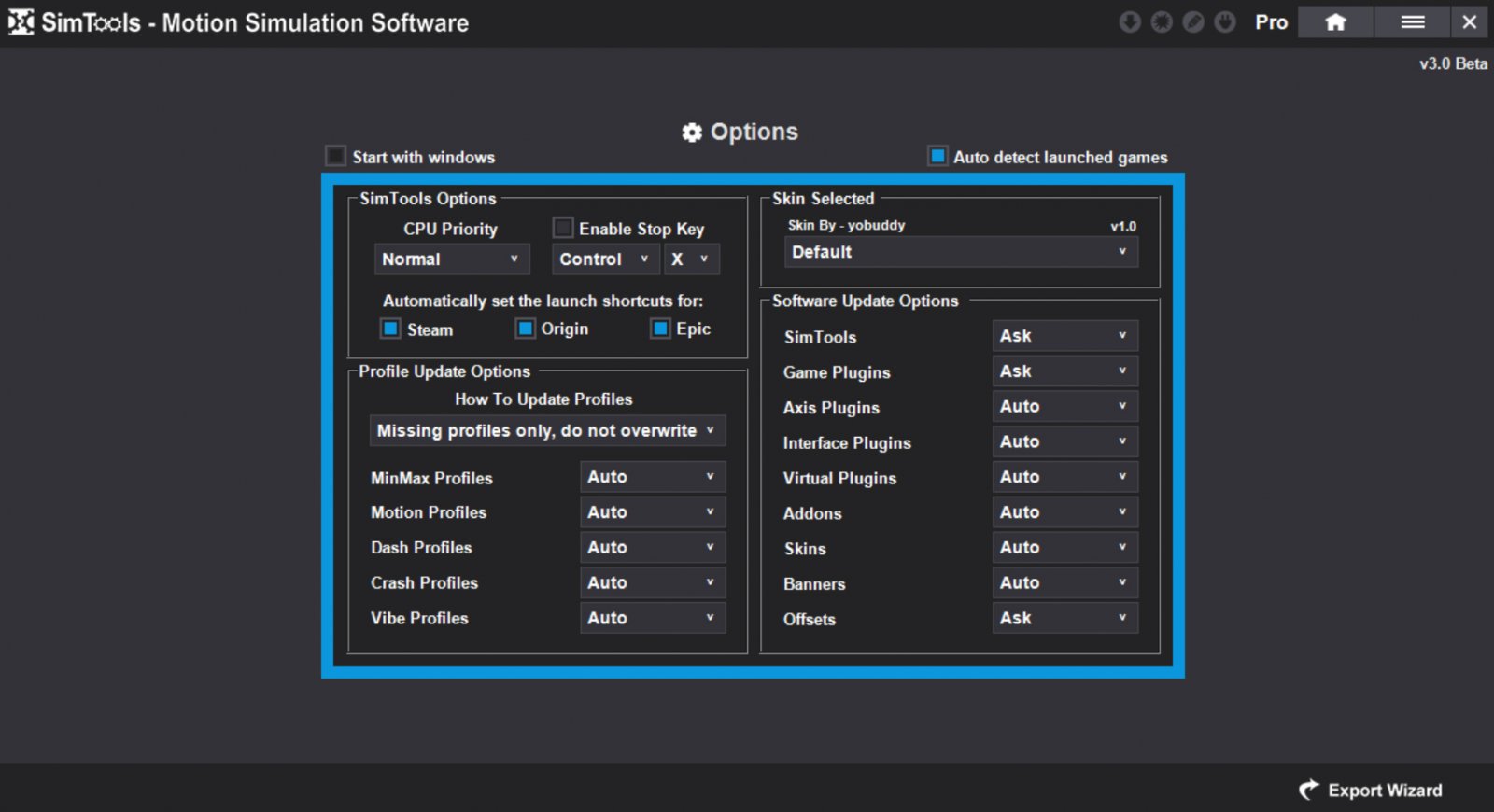
Task: Change the Stop Key modifier Control dropdown
Action: (604, 259)
